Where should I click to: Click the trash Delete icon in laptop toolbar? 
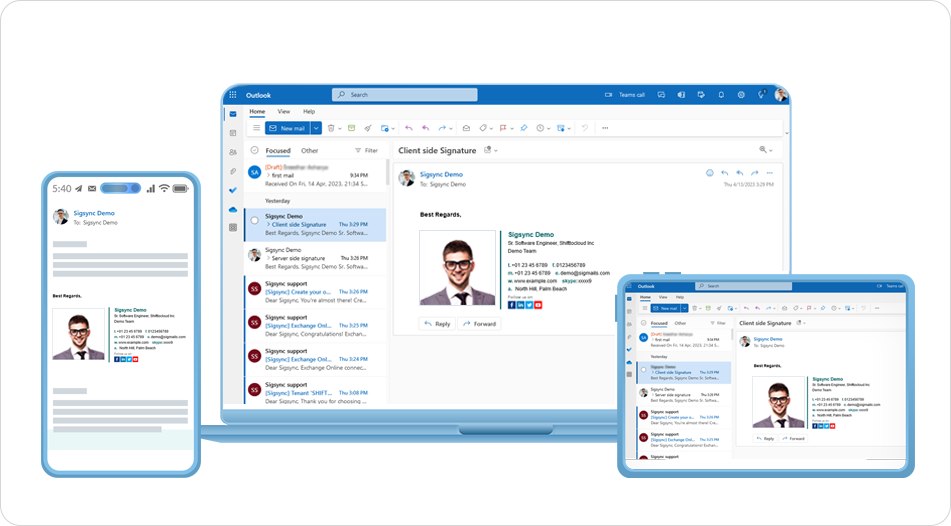[x=331, y=128]
